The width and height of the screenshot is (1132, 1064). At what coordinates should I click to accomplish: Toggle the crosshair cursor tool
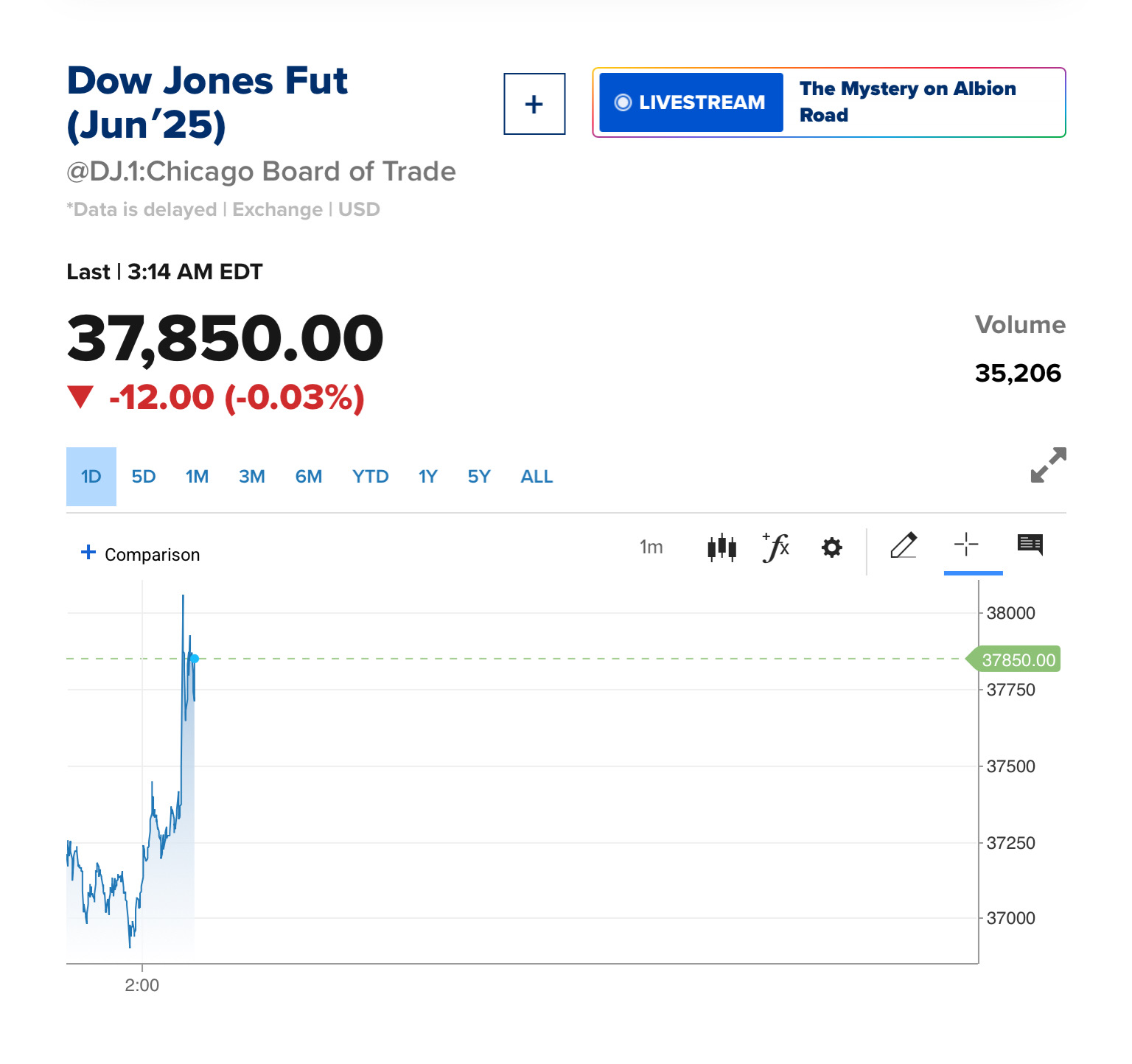965,546
